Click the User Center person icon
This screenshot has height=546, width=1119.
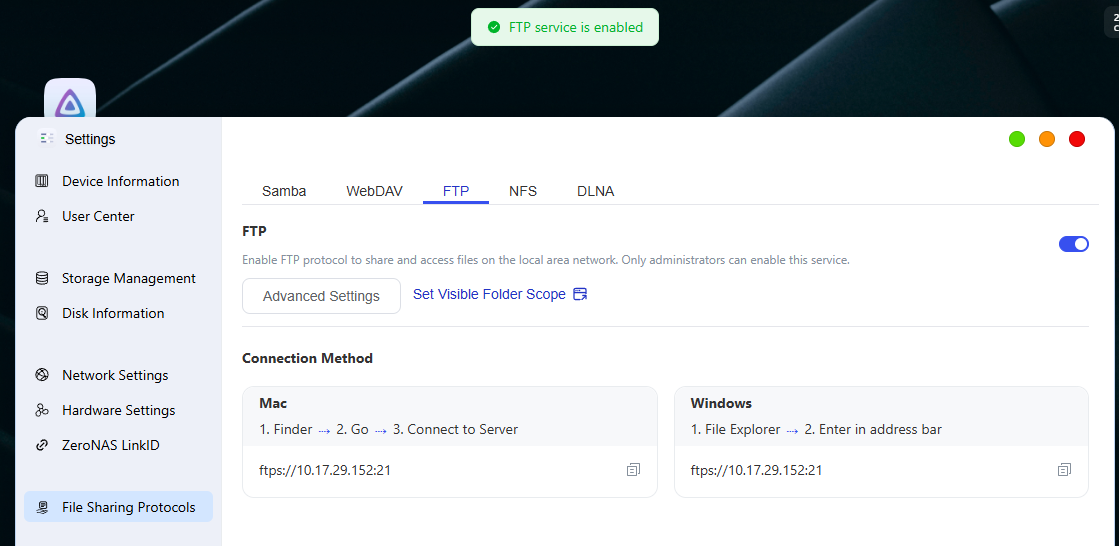[x=41, y=216]
